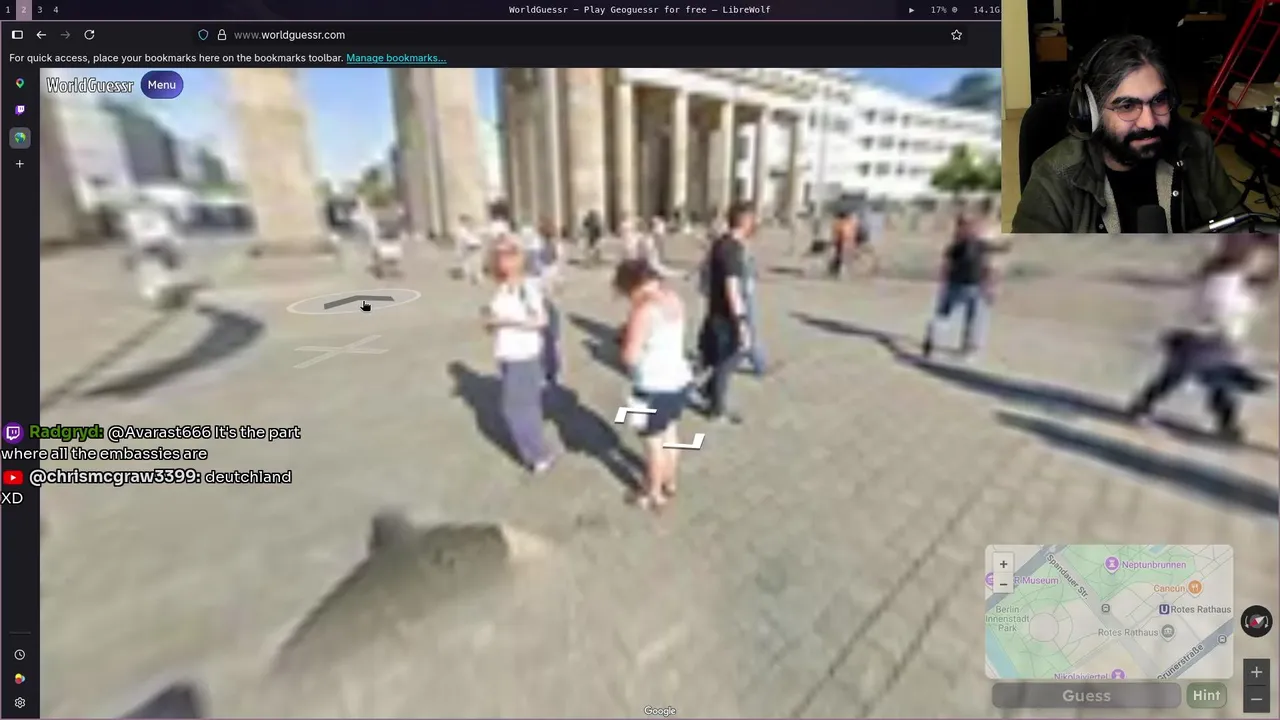Click the WorldGuessr logo text

click(x=90, y=86)
